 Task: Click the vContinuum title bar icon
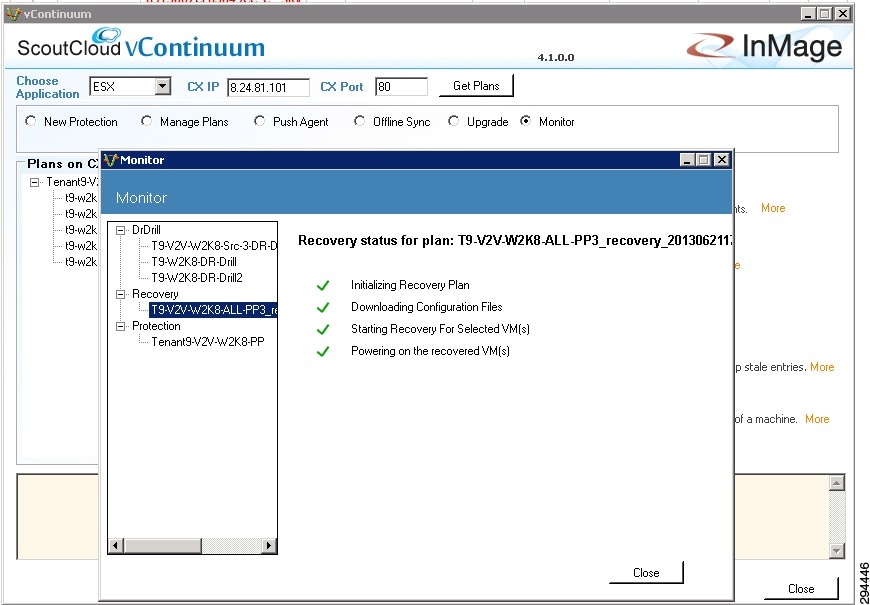[x=13, y=14]
